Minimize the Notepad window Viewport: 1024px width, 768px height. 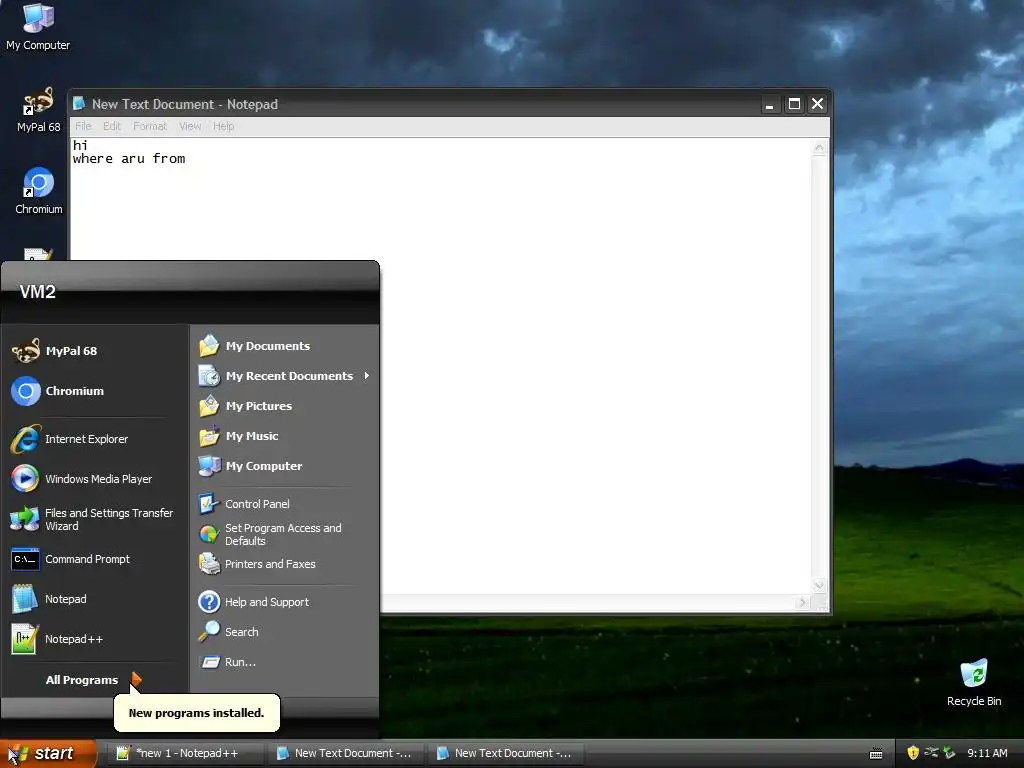click(x=770, y=104)
